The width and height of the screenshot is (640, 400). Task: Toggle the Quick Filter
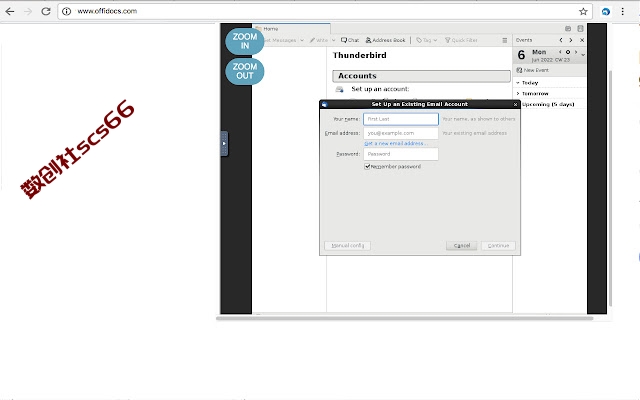coord(461,40)
